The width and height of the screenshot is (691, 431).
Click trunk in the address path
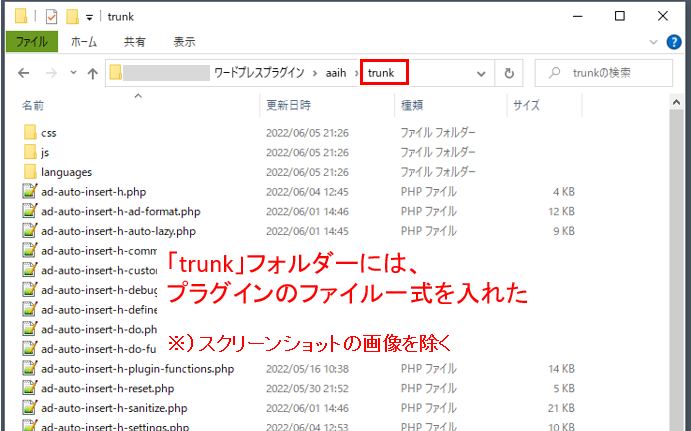click(x=381, y=73)
